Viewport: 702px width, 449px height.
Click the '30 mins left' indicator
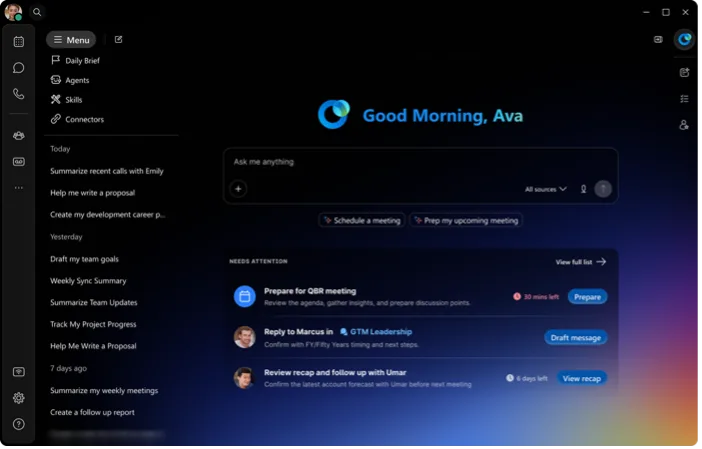[x=536, y=297]
